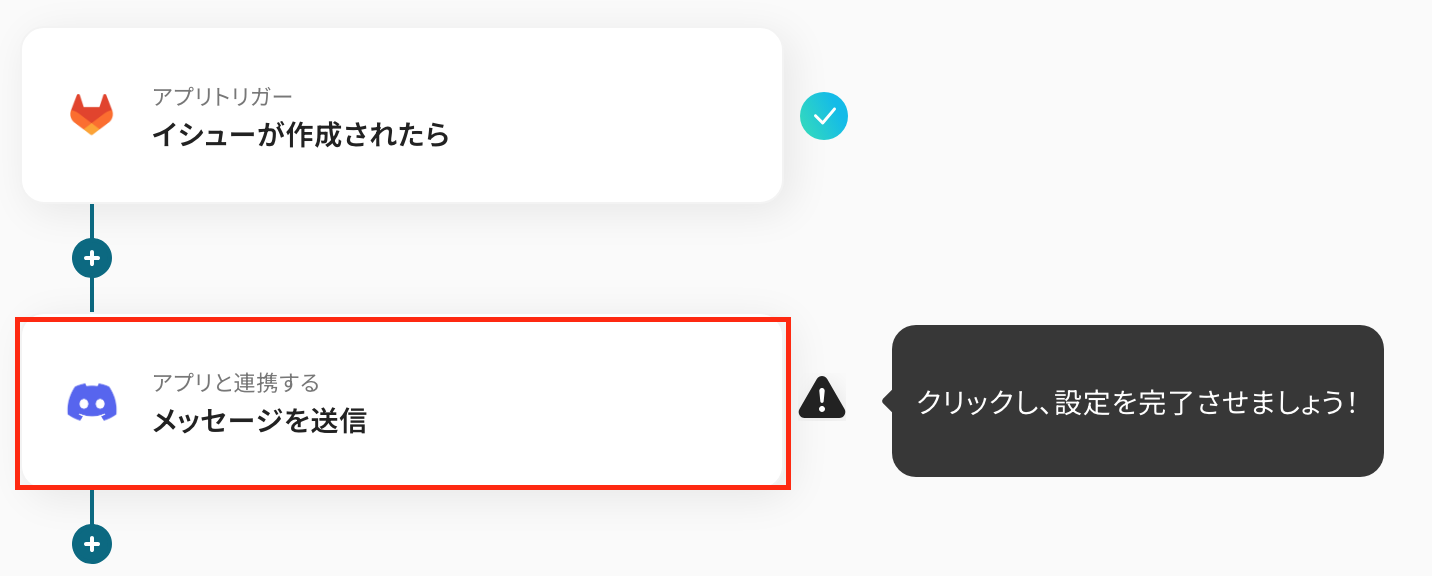Click the connector line below the trigger card
Screen dimensions: 1432x576
tap(92, 220)
